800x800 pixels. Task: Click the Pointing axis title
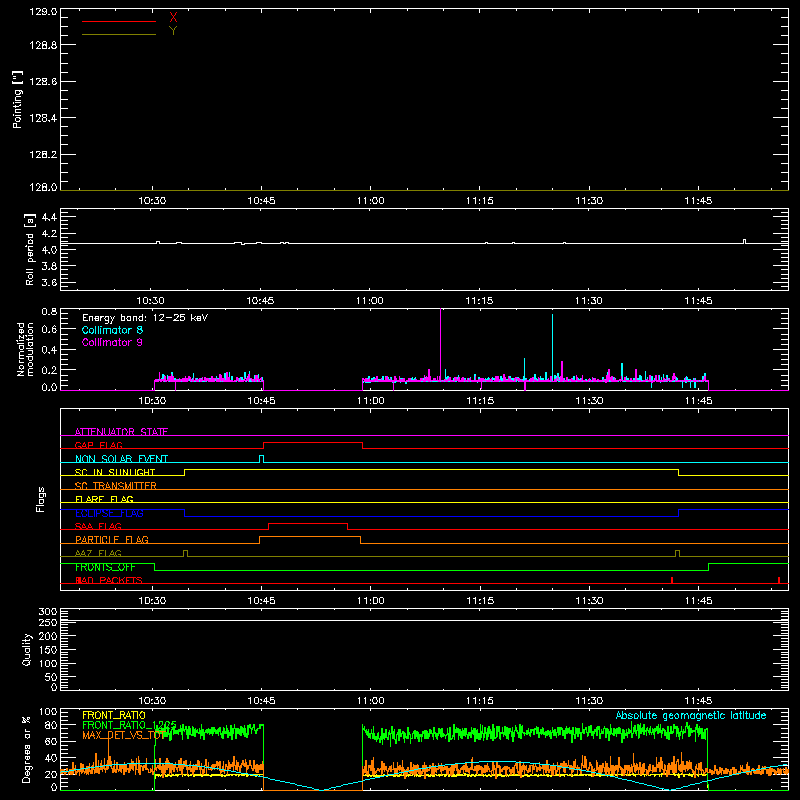18,99
